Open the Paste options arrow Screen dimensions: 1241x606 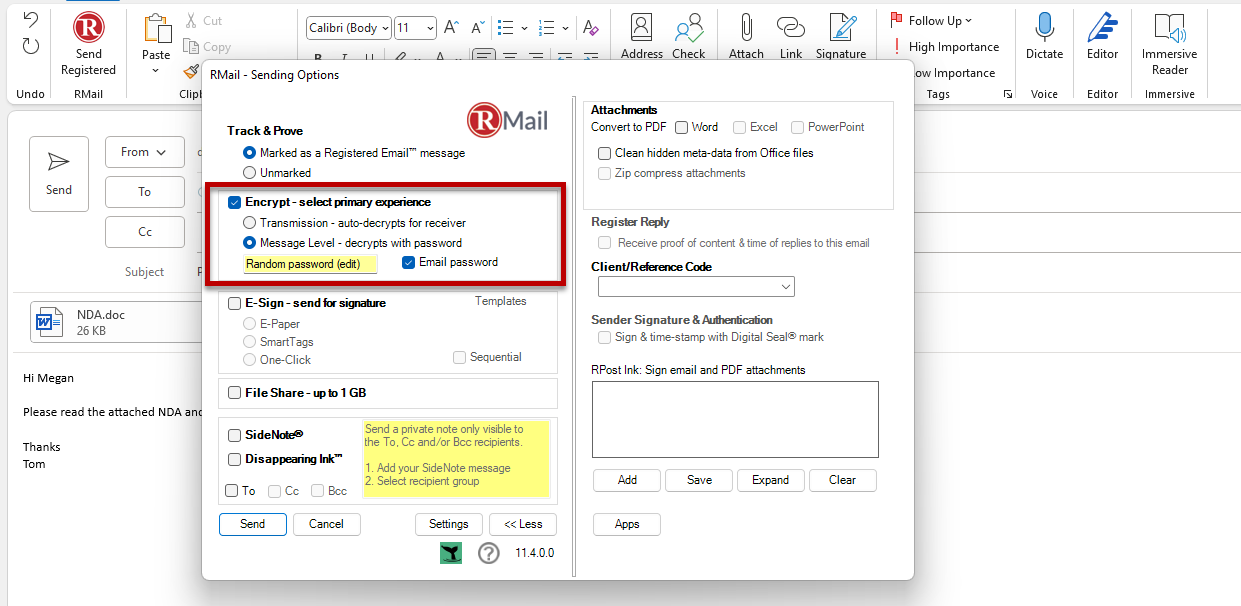tap(156, 70)
